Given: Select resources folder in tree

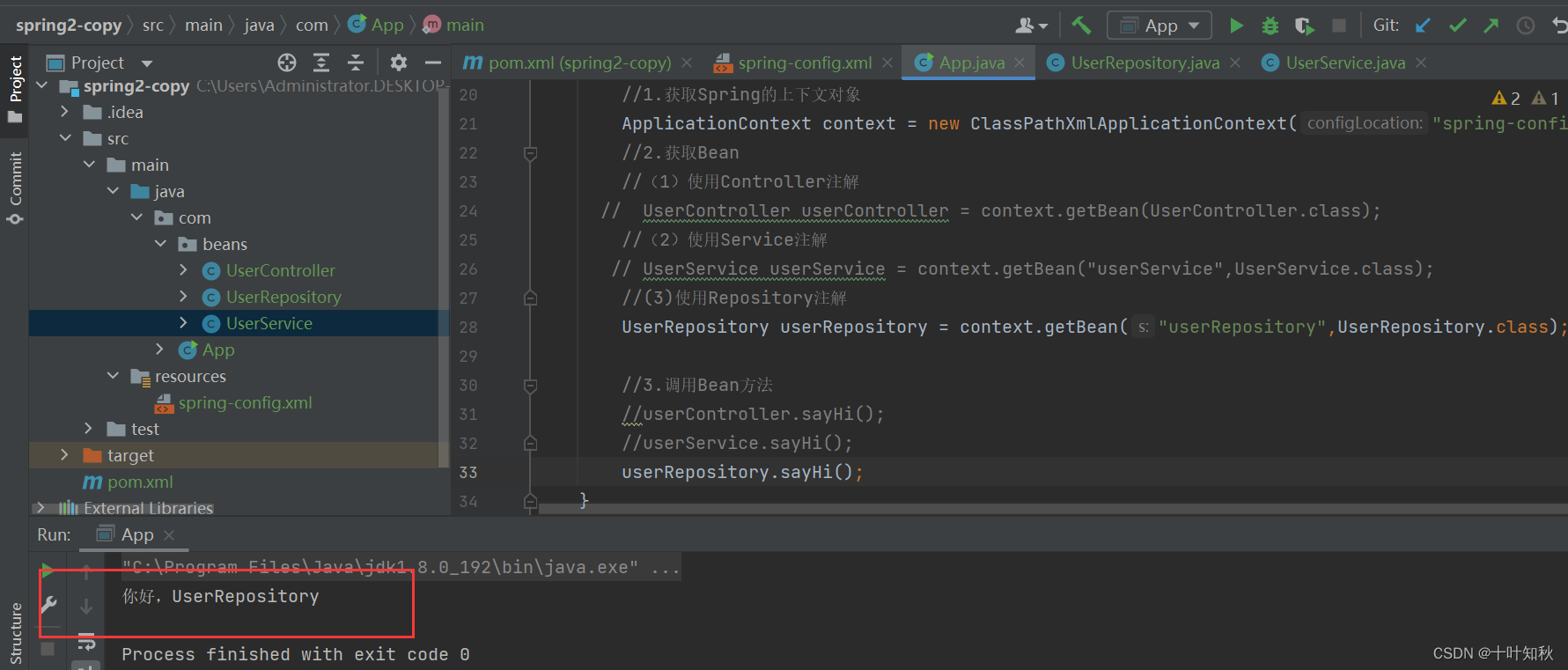Looking at the screenshot, I should tap(190, 376).
